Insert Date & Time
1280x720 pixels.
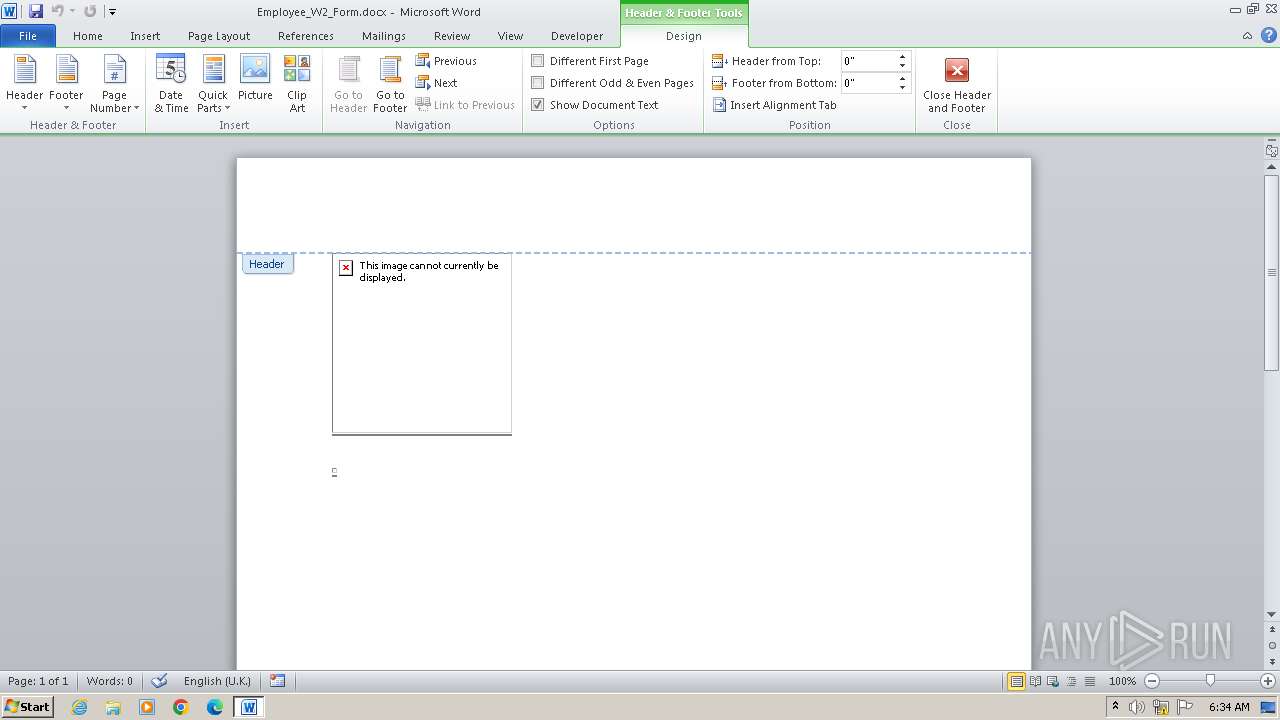(x=171, y=84)
